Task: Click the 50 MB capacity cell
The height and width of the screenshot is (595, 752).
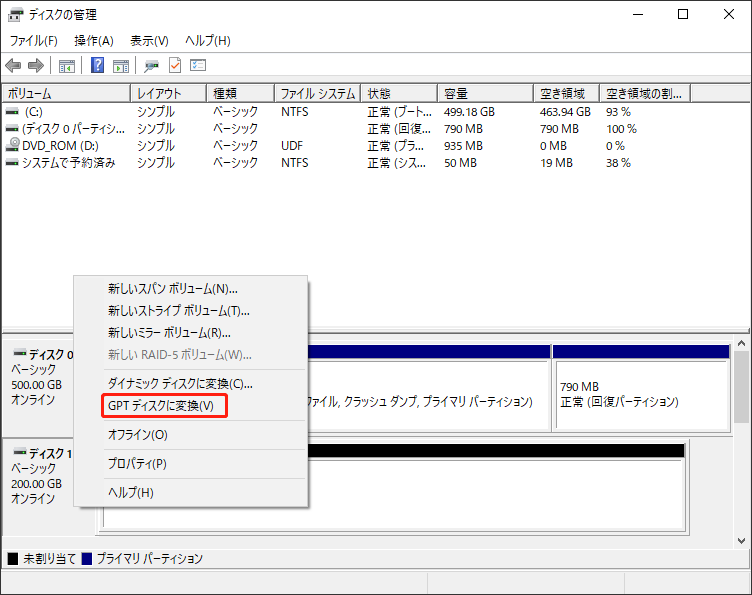Action: pos(460,163)
